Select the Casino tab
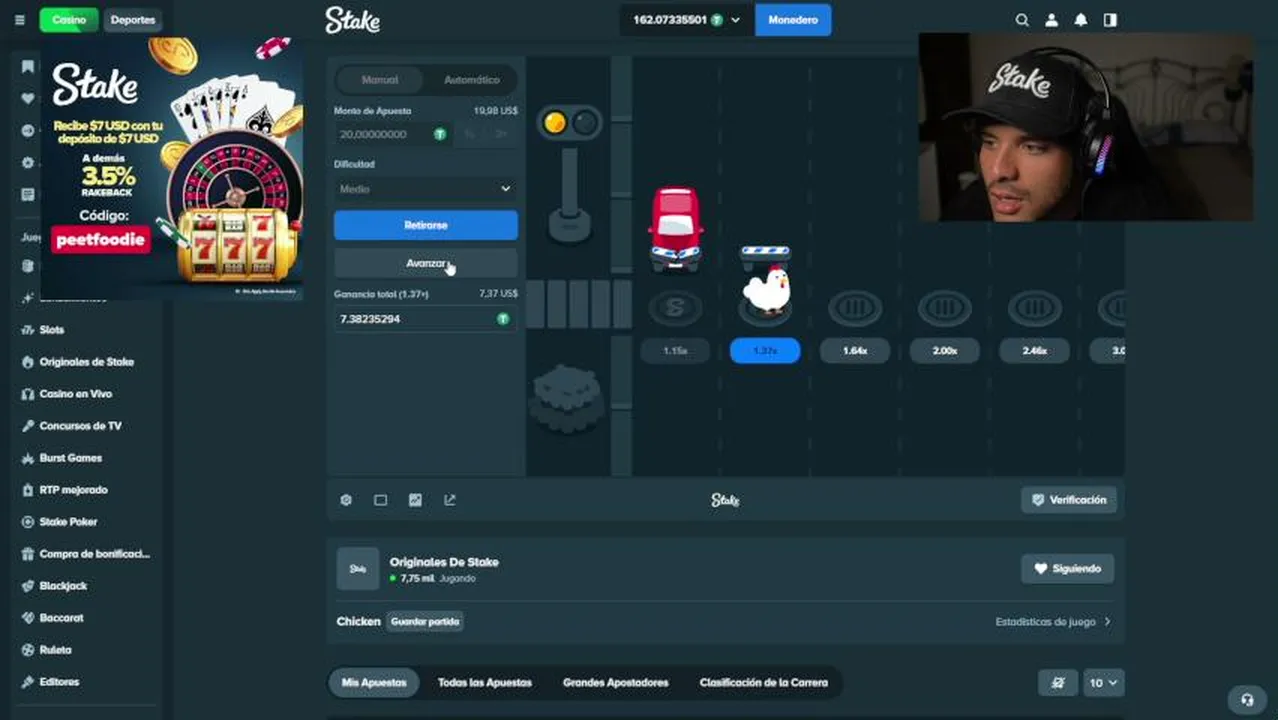 coord(69,20)
